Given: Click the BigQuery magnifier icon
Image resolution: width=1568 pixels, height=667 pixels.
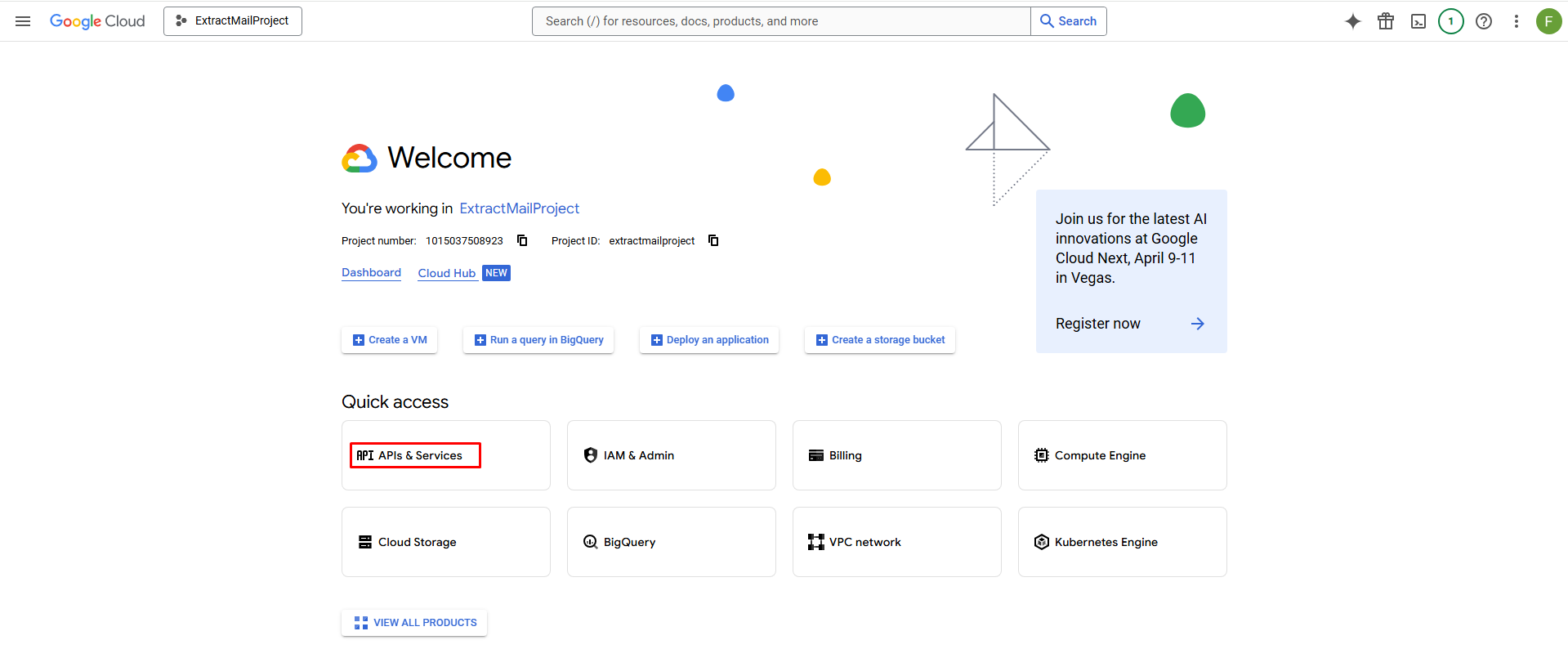Looking at the screenshot, I should pyautogui.click(x=591, y=542).
